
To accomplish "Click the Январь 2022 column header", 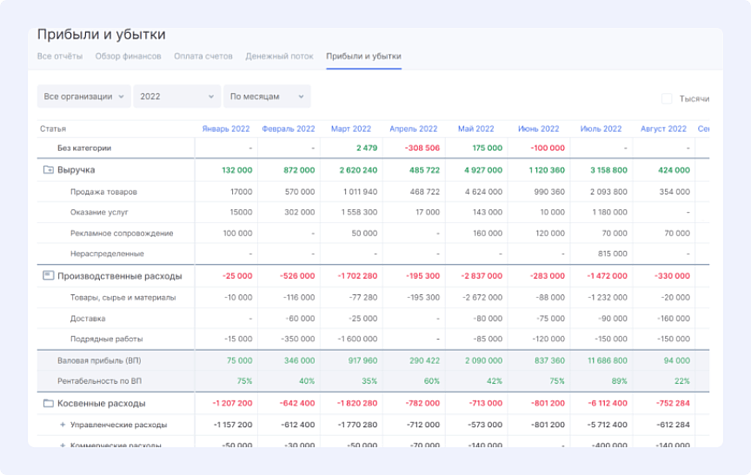I will coord(226,129).
